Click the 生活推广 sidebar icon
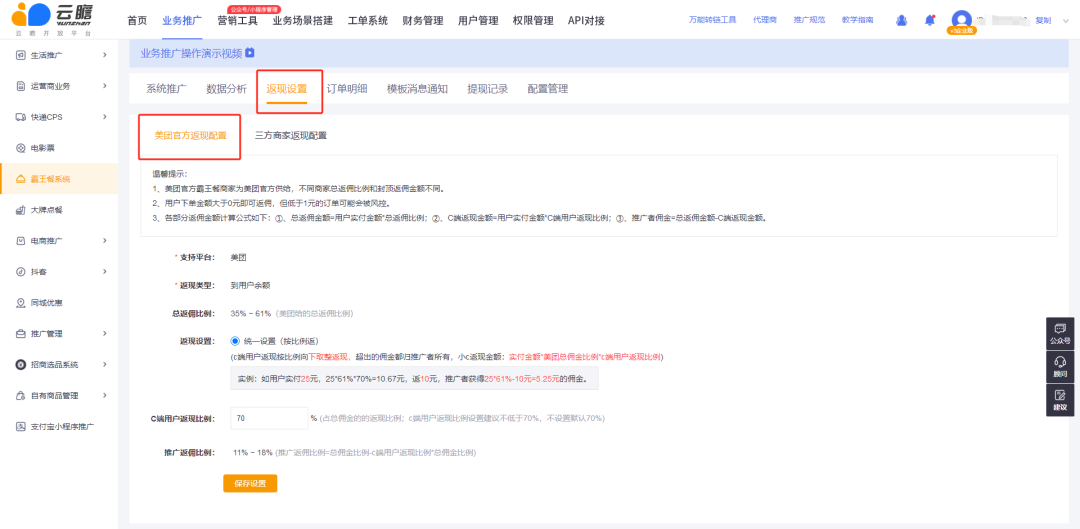1080x529 pixels. (20, 55)
